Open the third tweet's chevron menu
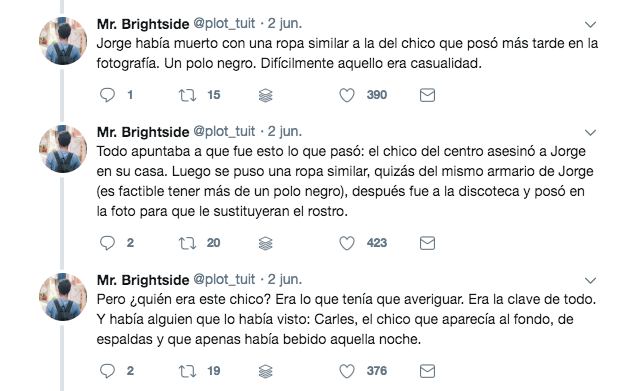638x391 pixels. point(590,280)
